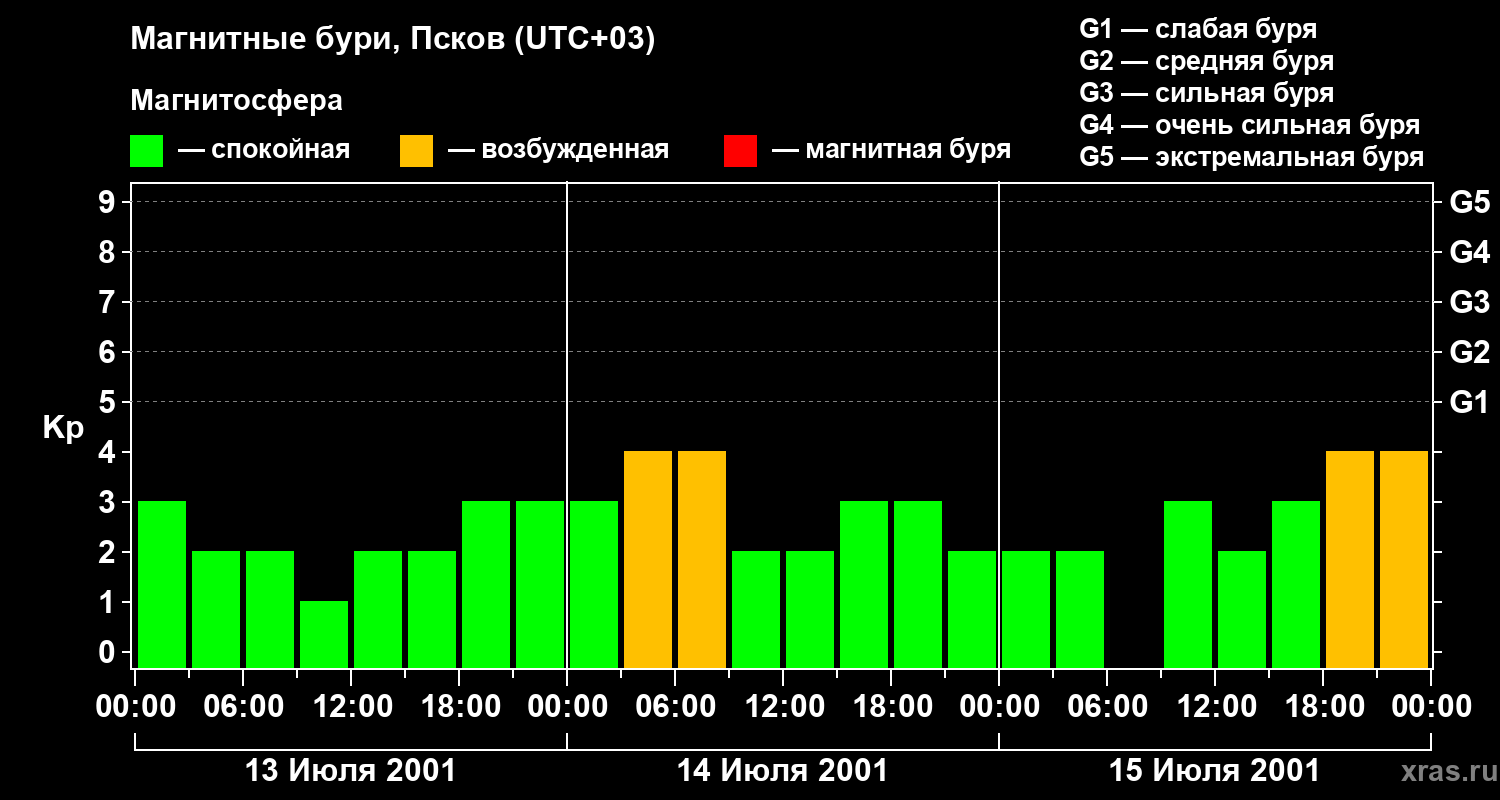Click the 'G3 — сильная буря' legend line
Viewport: 1500px width, 800px height.
pos(1207,93)
